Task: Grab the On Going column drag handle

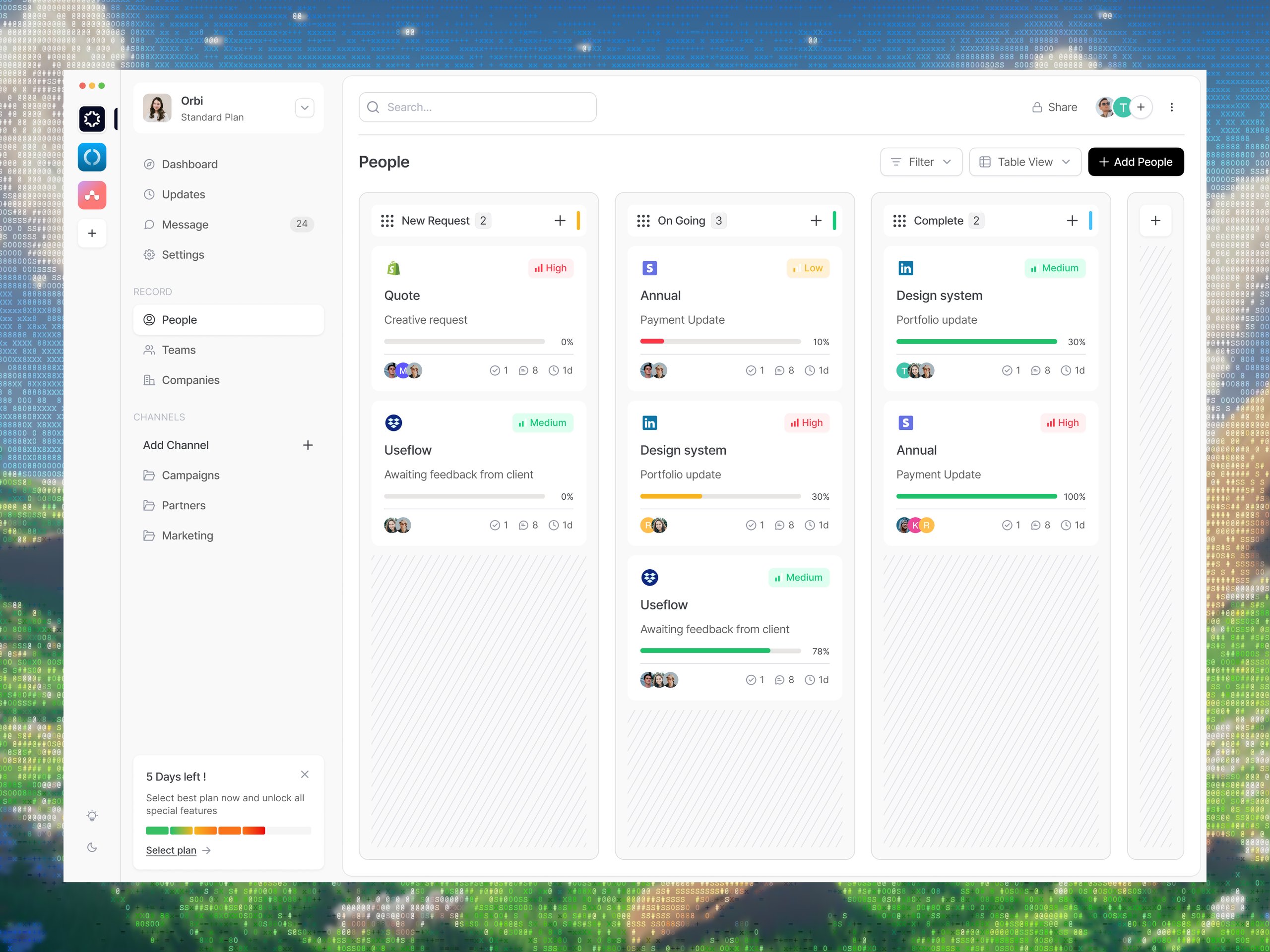Action: (x=643, y=221)
